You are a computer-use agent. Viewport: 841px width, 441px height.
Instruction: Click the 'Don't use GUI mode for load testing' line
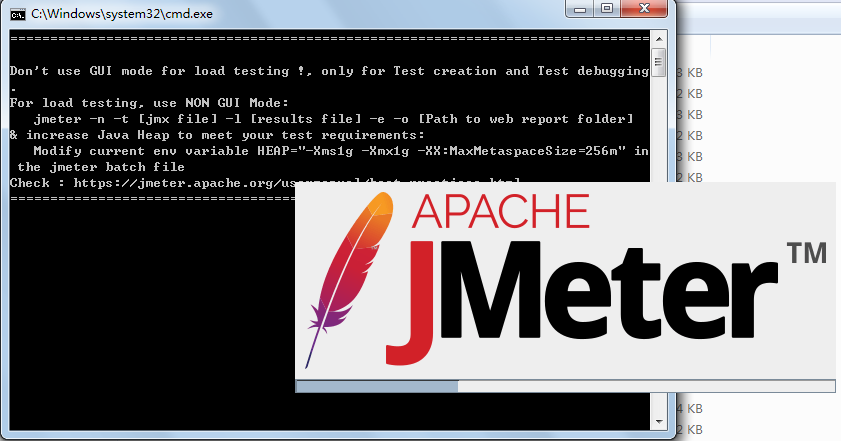click(x=329, y=71)
